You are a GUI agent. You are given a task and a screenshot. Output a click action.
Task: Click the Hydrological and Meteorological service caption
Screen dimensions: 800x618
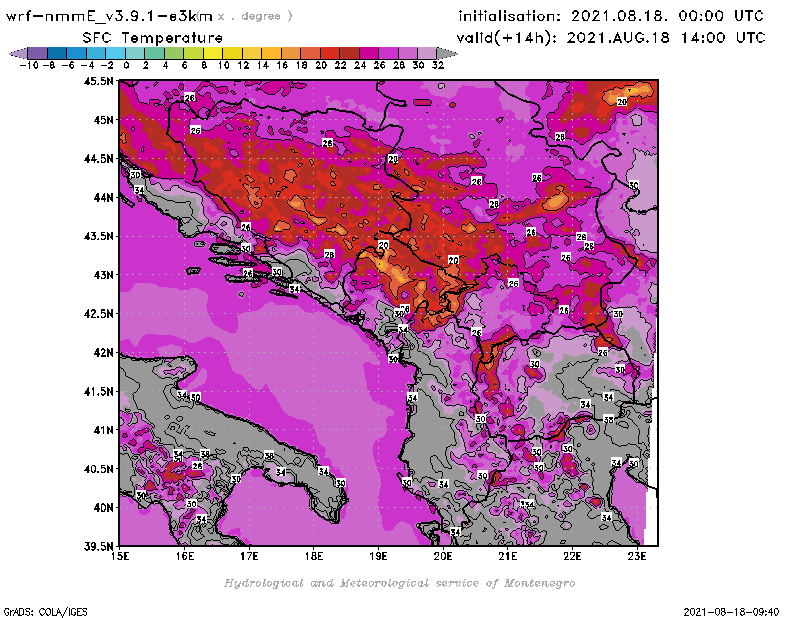(x=399, y=583)
